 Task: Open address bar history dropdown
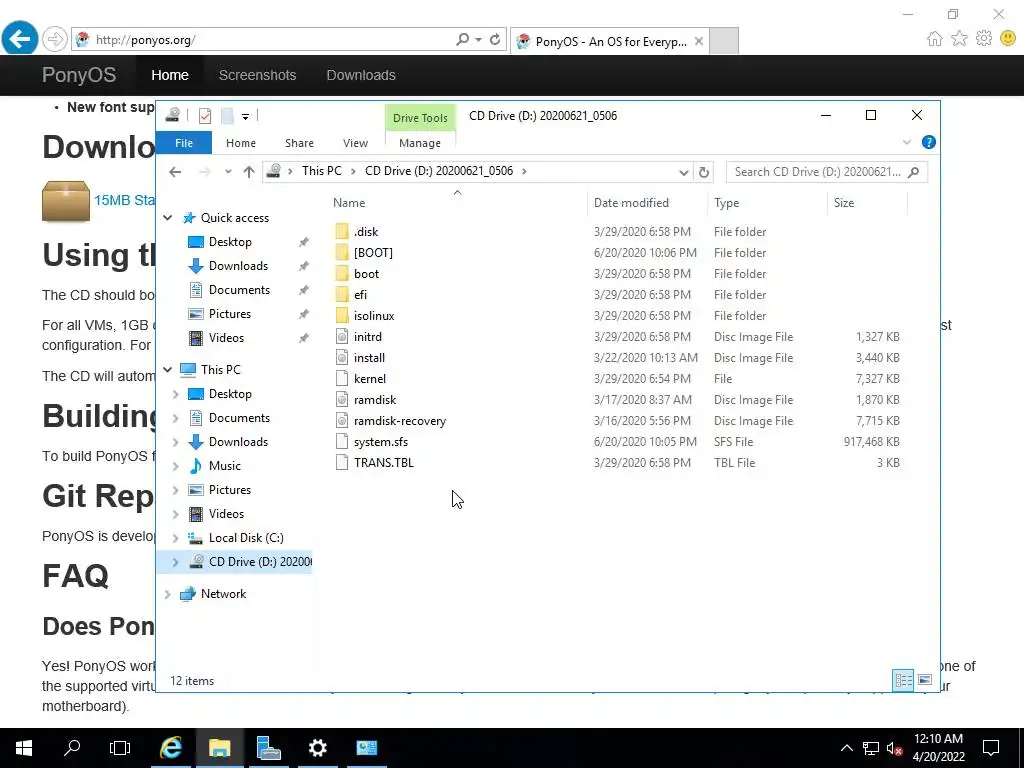pyautogui.click(x=683, y=172)
